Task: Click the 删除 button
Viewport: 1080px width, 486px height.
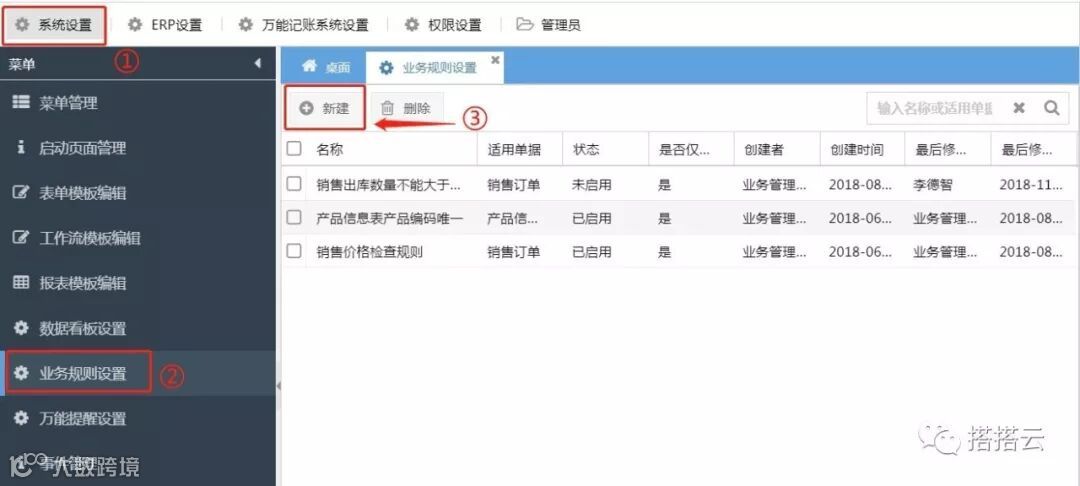Action: (x=406, y=108)
